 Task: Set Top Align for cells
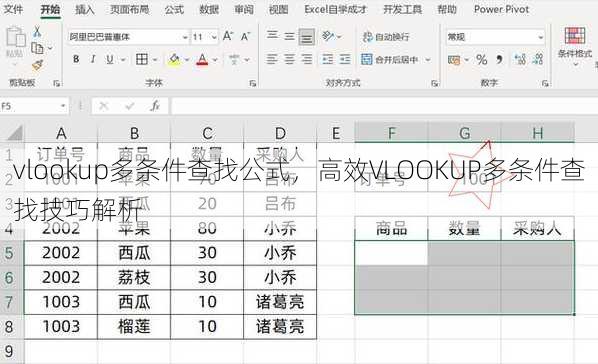tap(272, 36)
